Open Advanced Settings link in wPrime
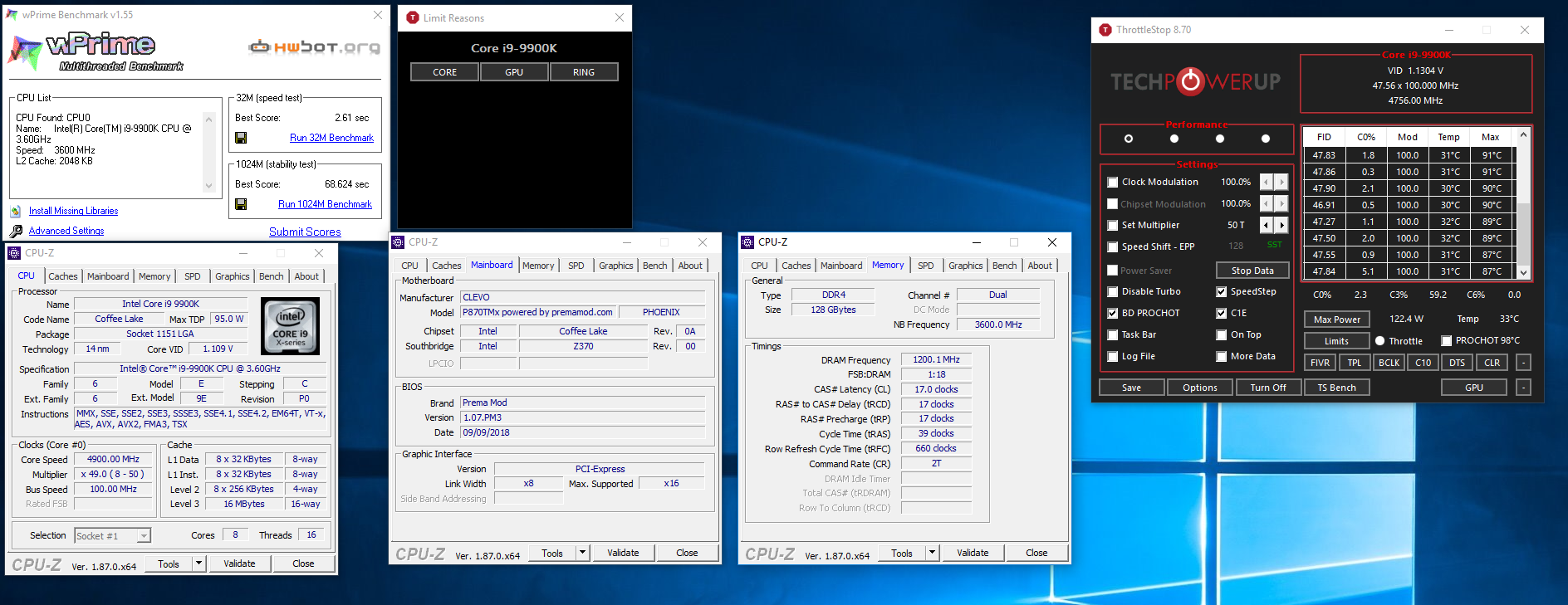The image size is (1568, 605). [x=66, y=231]
